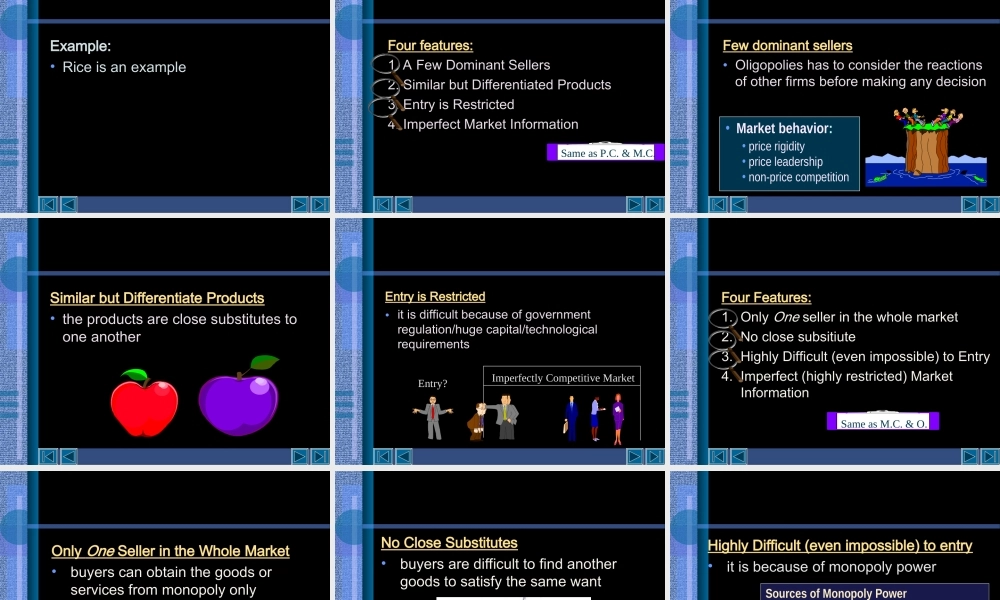The width and height of the screenshot is (1000, 600).
Task: Click magnifier icon beside 'Similar but Differentiated Products'
Action: tap(388, 86)
